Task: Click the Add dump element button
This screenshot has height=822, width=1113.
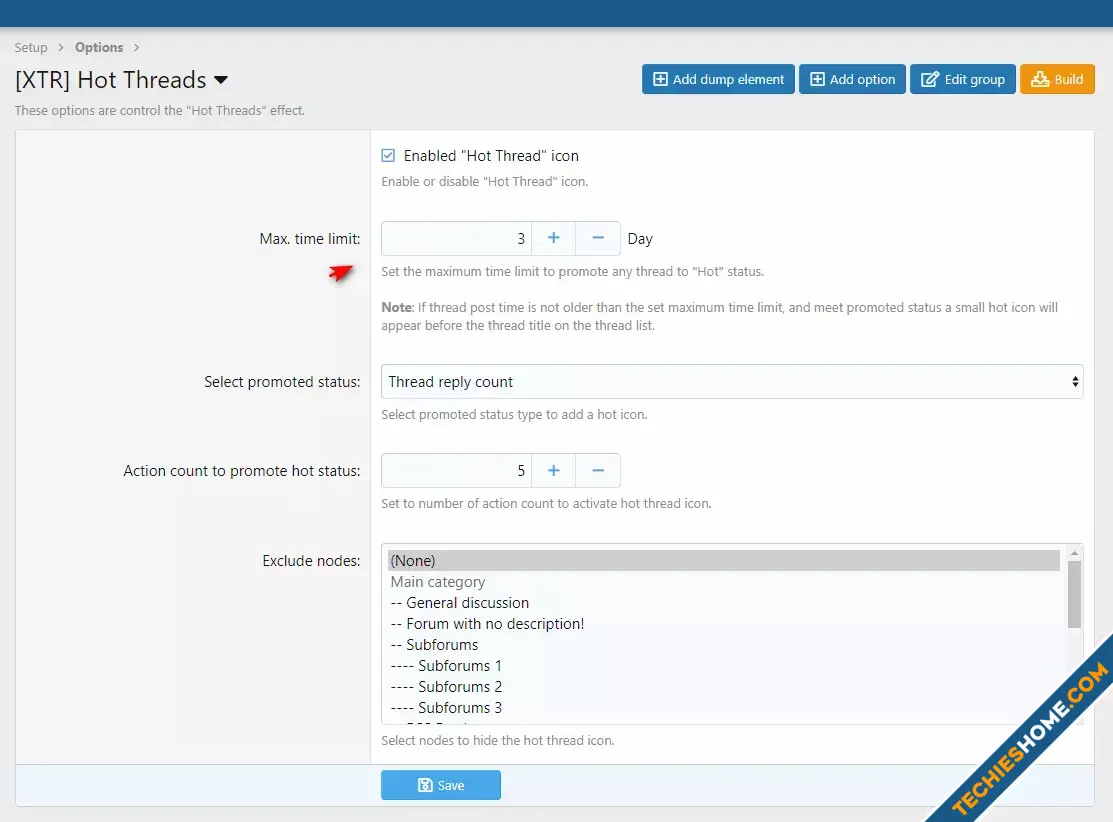Action: tap(718, 79)
